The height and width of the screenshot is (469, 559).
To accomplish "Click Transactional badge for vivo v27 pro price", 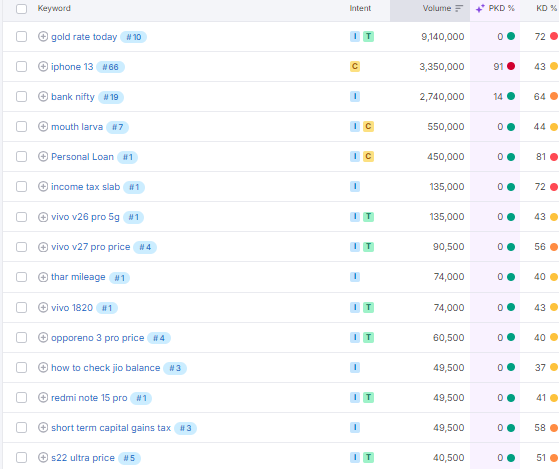I will coord(368,247).
